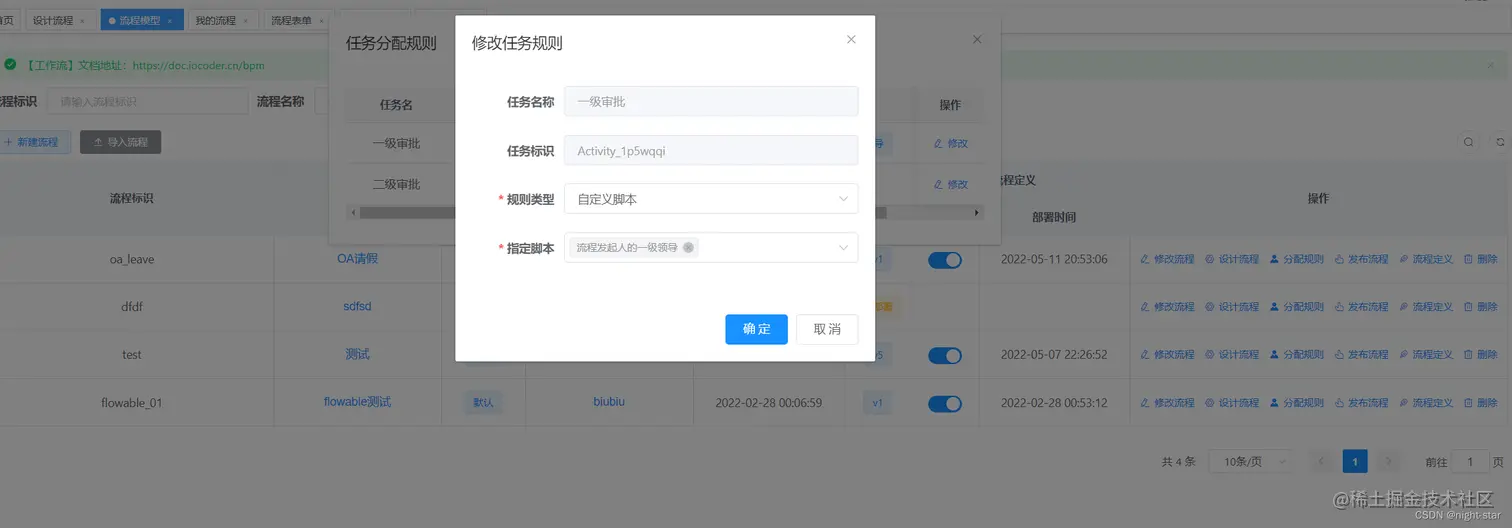The image size is (1512, 528).
Task: Click the 默认 category tag in flowable_01 row
Action: [483, 403]
